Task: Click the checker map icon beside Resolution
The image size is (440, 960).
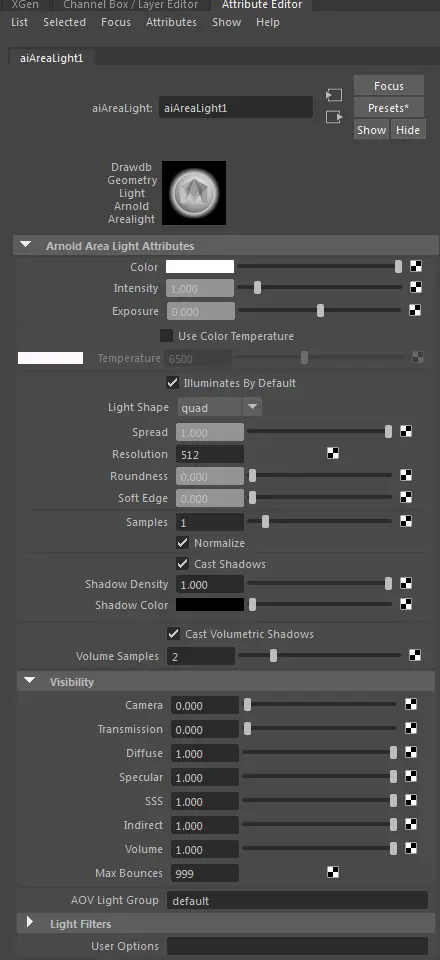Action: tap(332, 454)
